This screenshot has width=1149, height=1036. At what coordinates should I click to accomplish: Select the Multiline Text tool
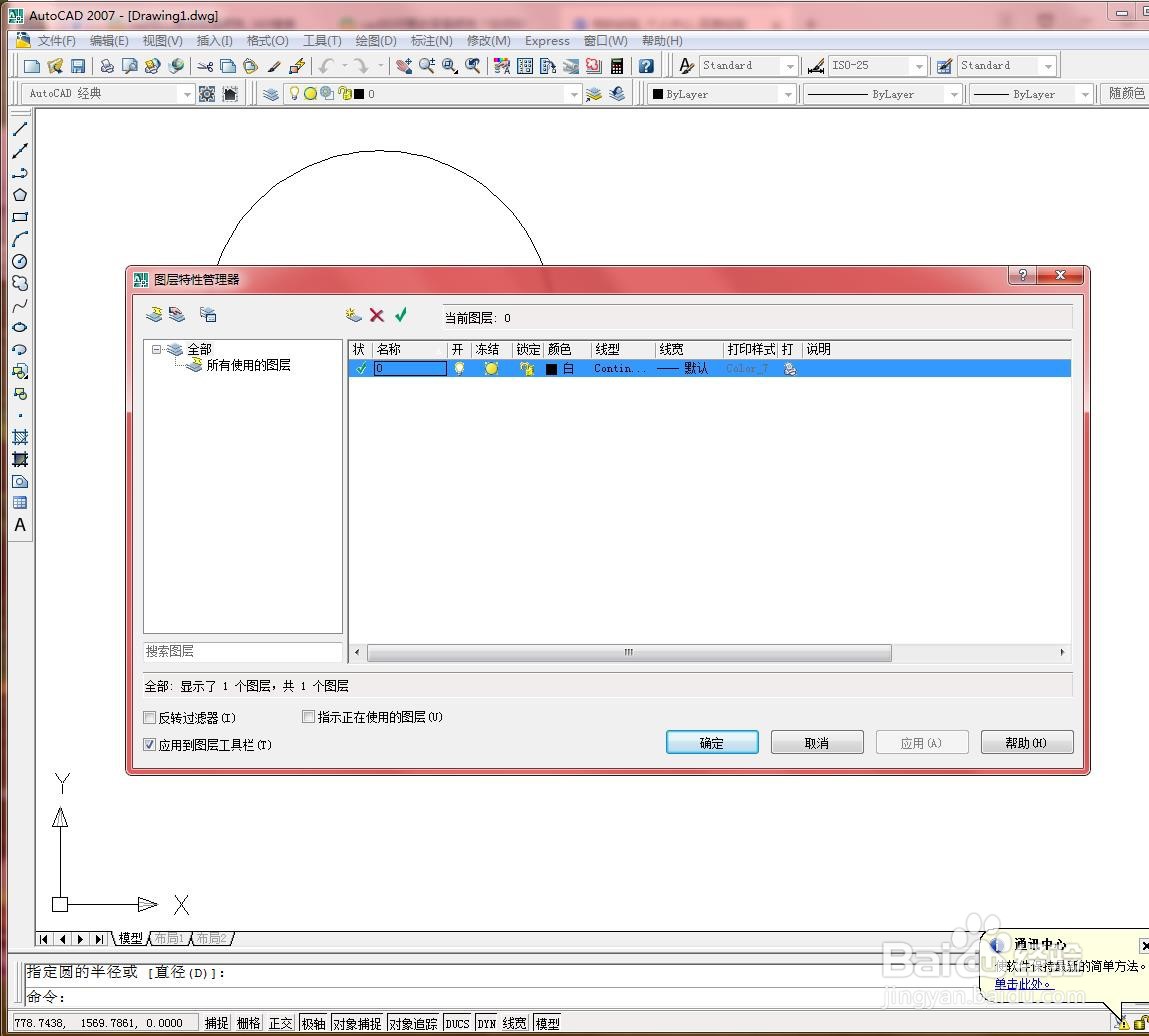20,525
